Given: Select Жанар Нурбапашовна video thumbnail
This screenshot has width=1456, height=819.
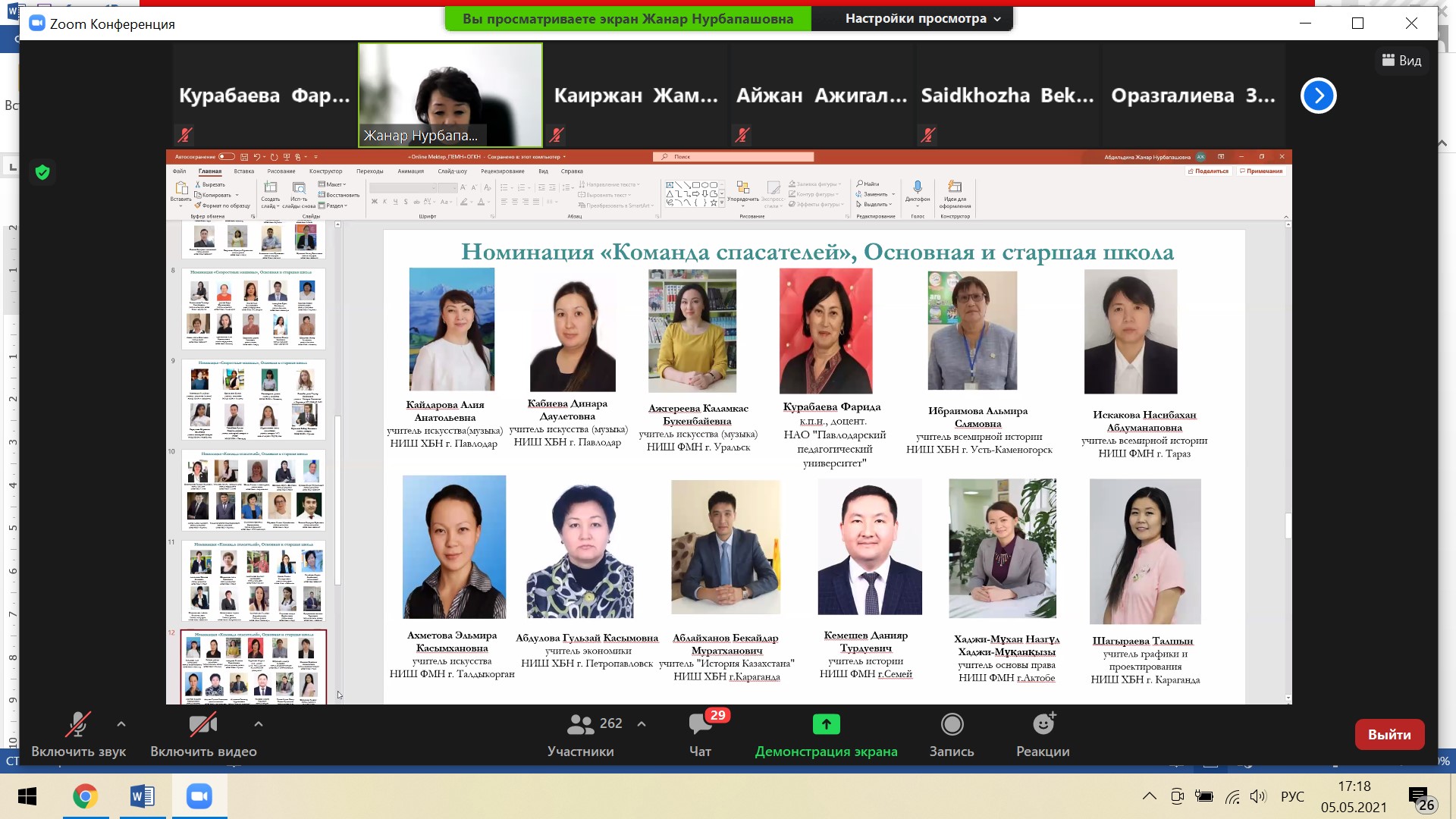Looking at the screenshot, I should [450, 95].
